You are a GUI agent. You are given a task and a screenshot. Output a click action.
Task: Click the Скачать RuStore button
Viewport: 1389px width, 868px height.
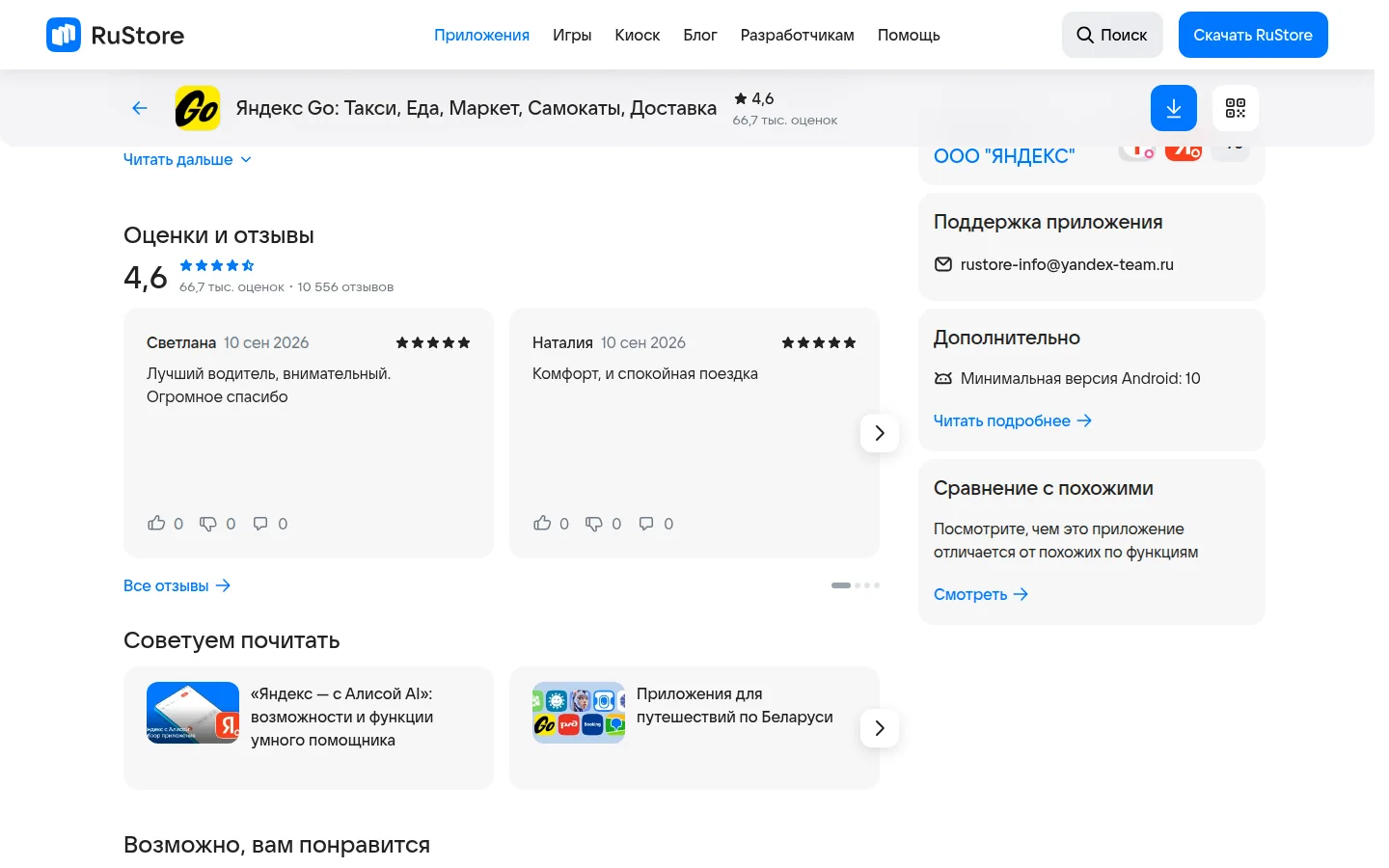click(1253, 35)
